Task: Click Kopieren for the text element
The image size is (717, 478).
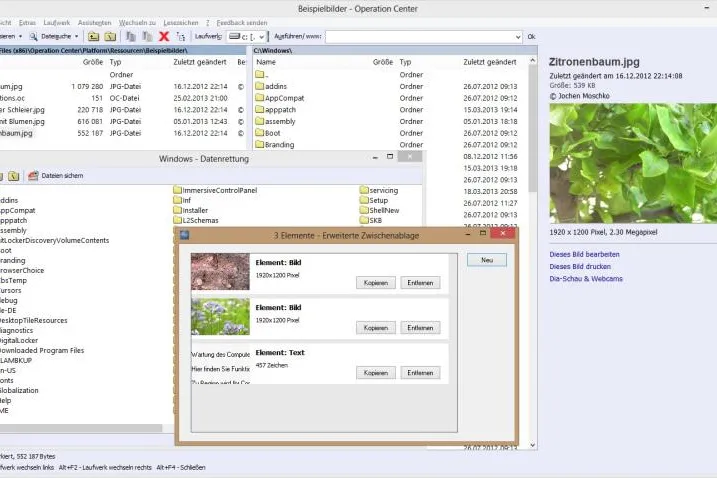Action: (x=376, y=373)
